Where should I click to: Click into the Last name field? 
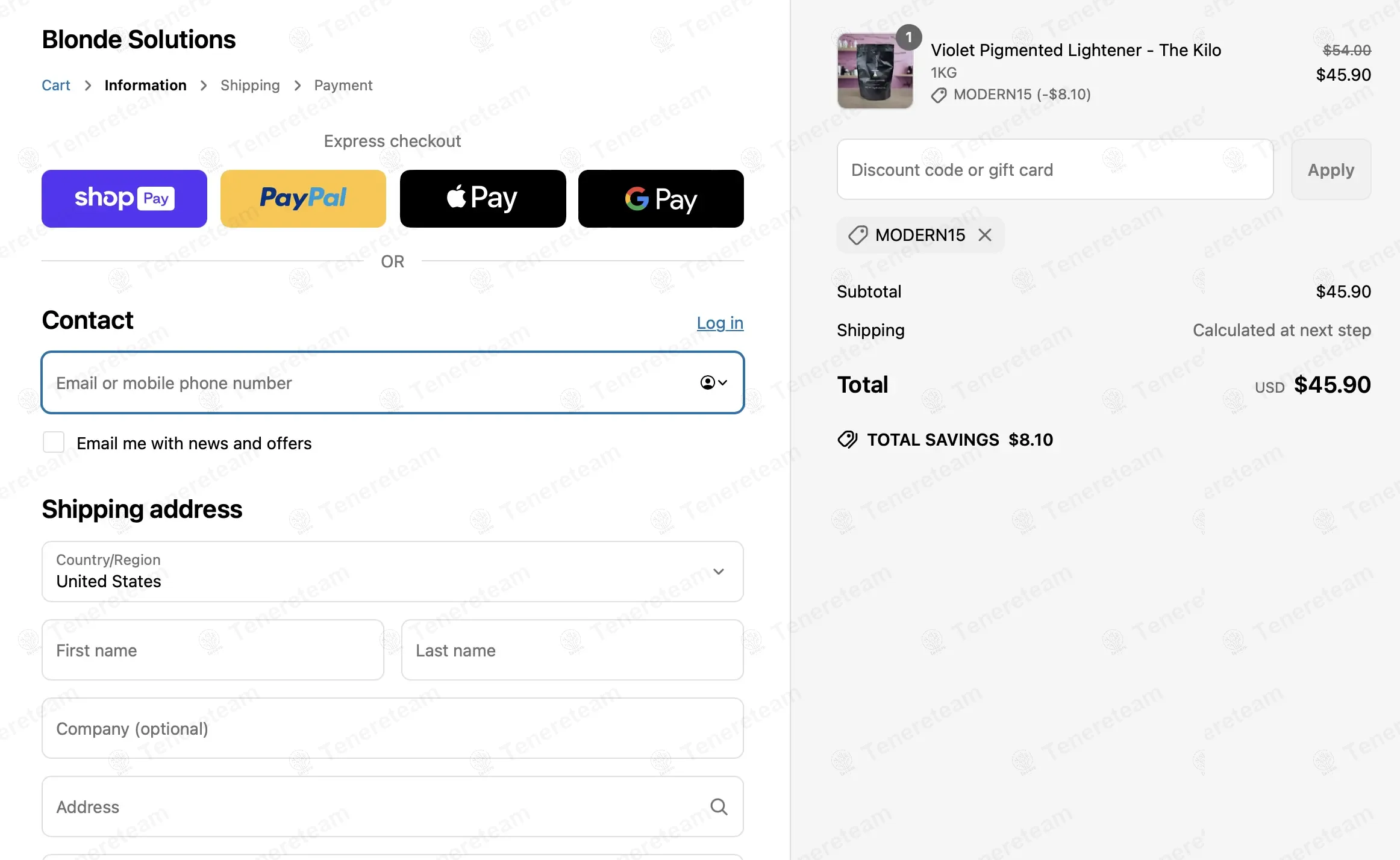pyautogui.click(x=572, y=650)
